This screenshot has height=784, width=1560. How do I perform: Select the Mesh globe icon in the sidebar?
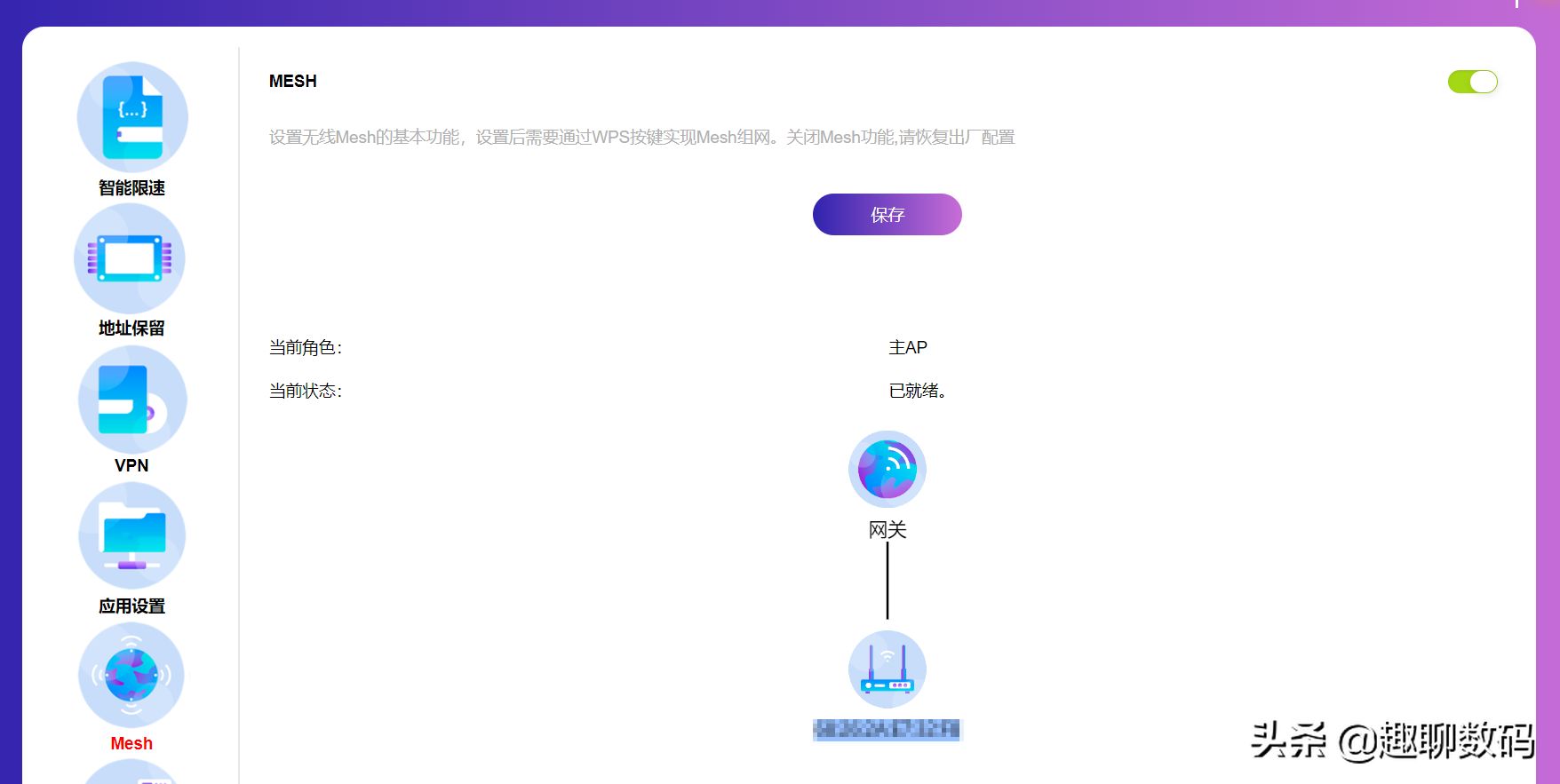131,676
